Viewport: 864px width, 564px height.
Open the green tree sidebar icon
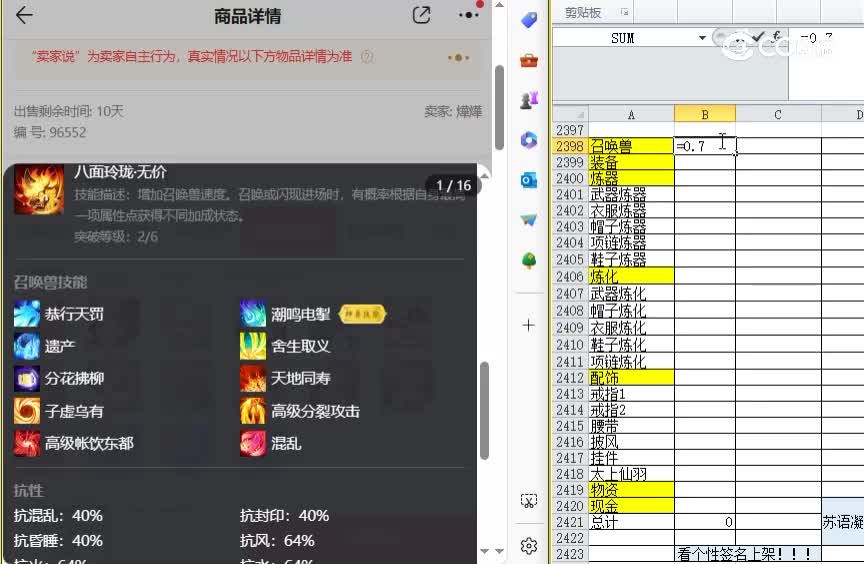click(529, 260)
